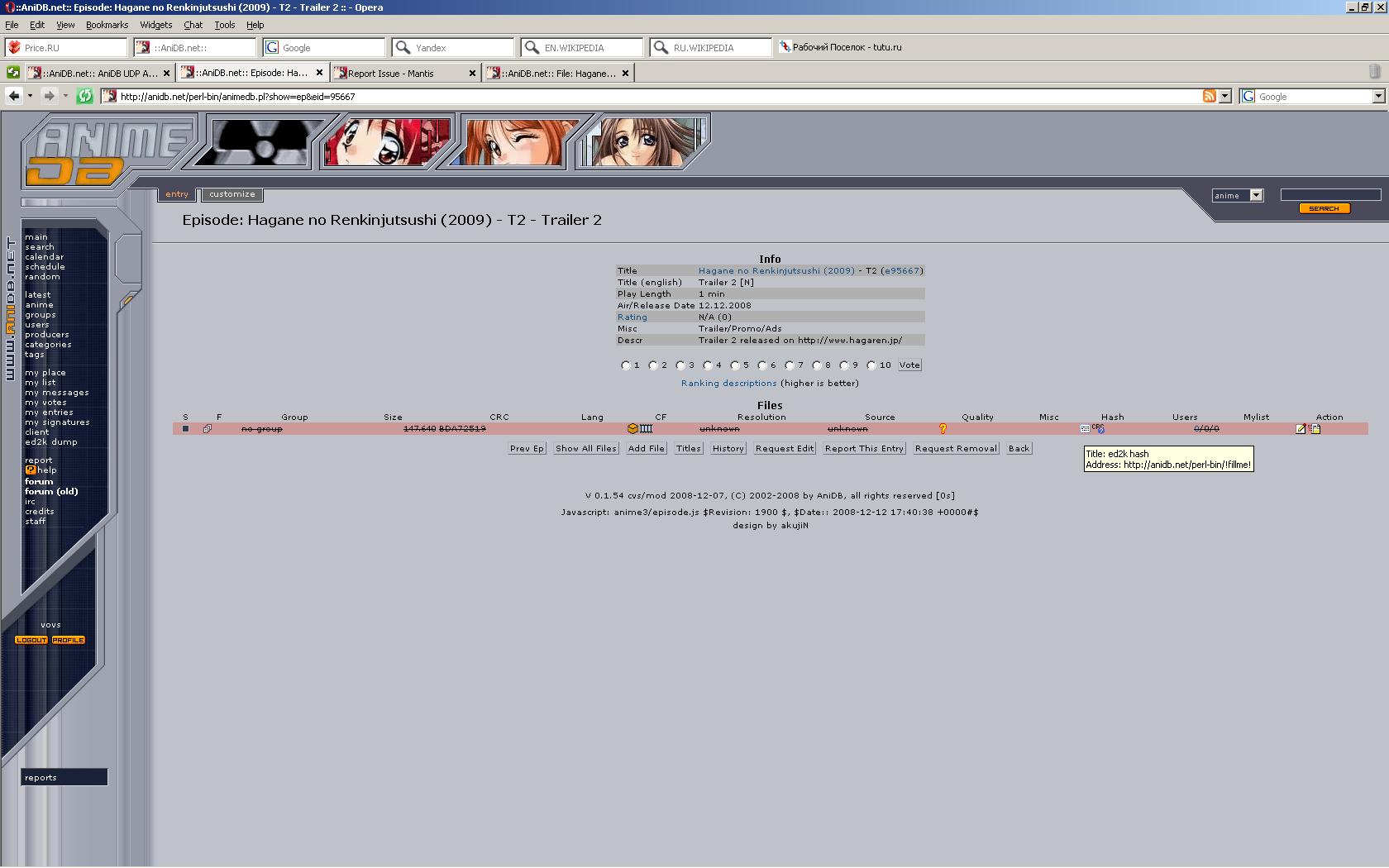
Task: Click the yellow question mark quality icon
Action: coord(943,429)
